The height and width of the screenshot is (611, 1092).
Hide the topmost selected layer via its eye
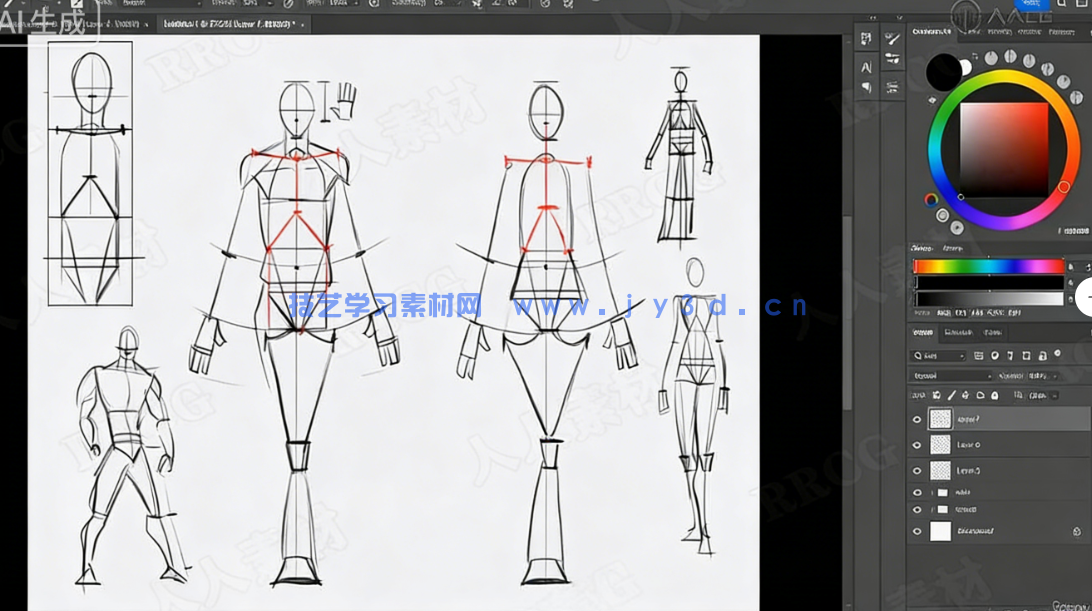[917, 419]
